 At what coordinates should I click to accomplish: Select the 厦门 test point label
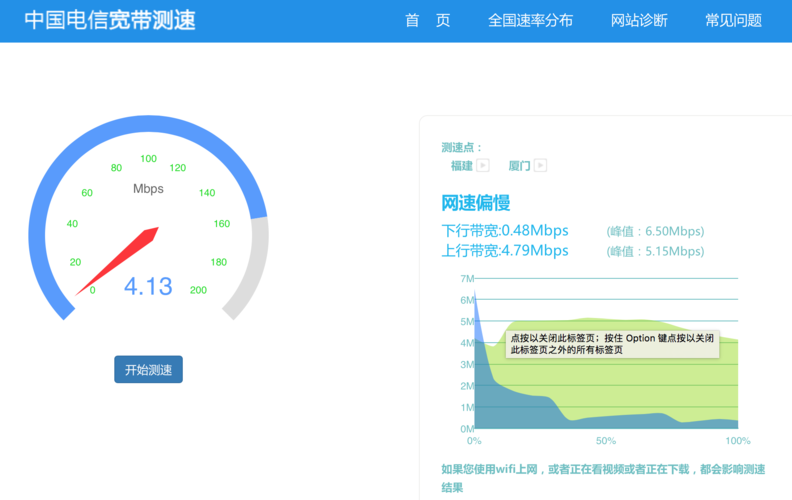(x=519, y=166)
